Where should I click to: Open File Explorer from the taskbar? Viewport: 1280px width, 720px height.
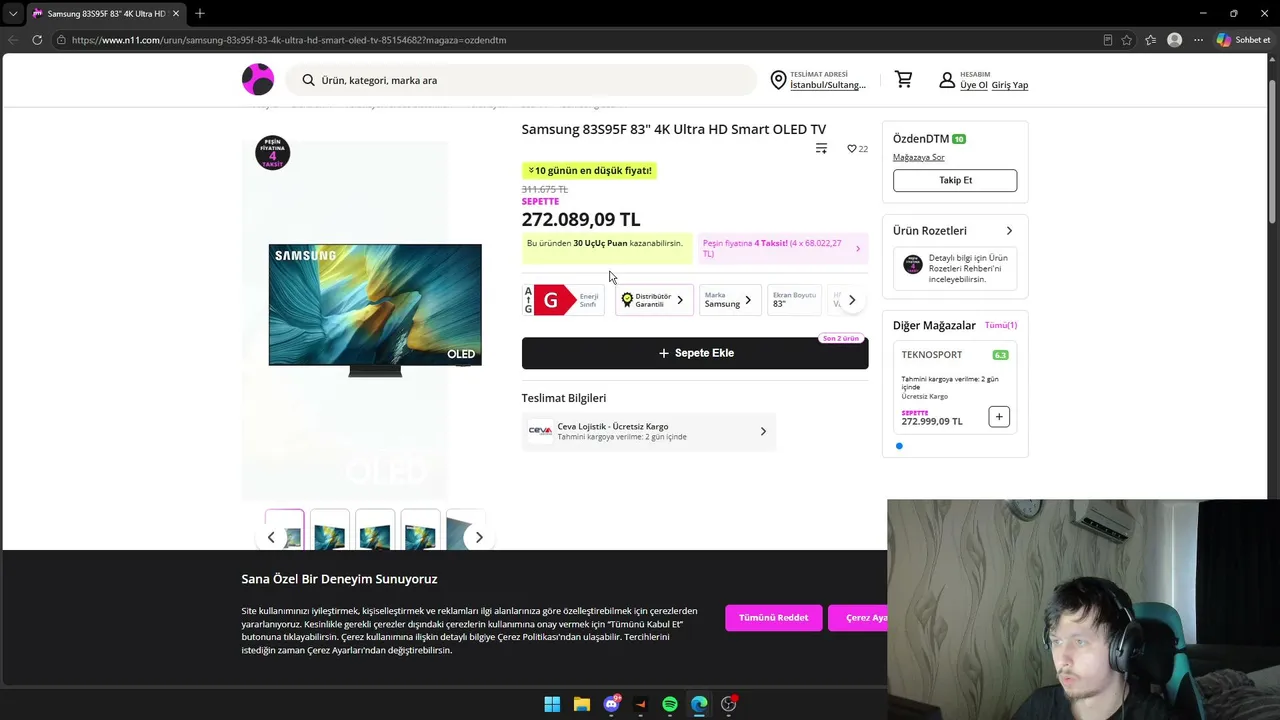(x=582, y=704)
